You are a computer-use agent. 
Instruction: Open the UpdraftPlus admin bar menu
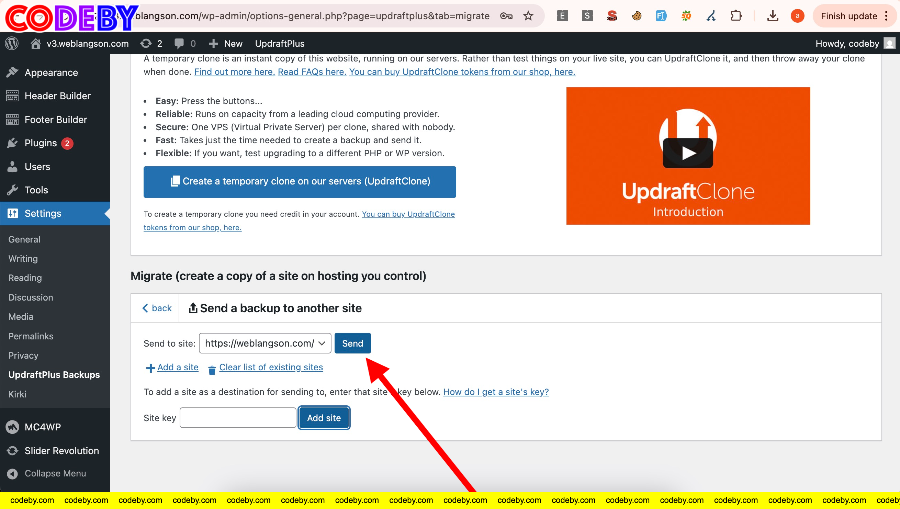(280, 44)
